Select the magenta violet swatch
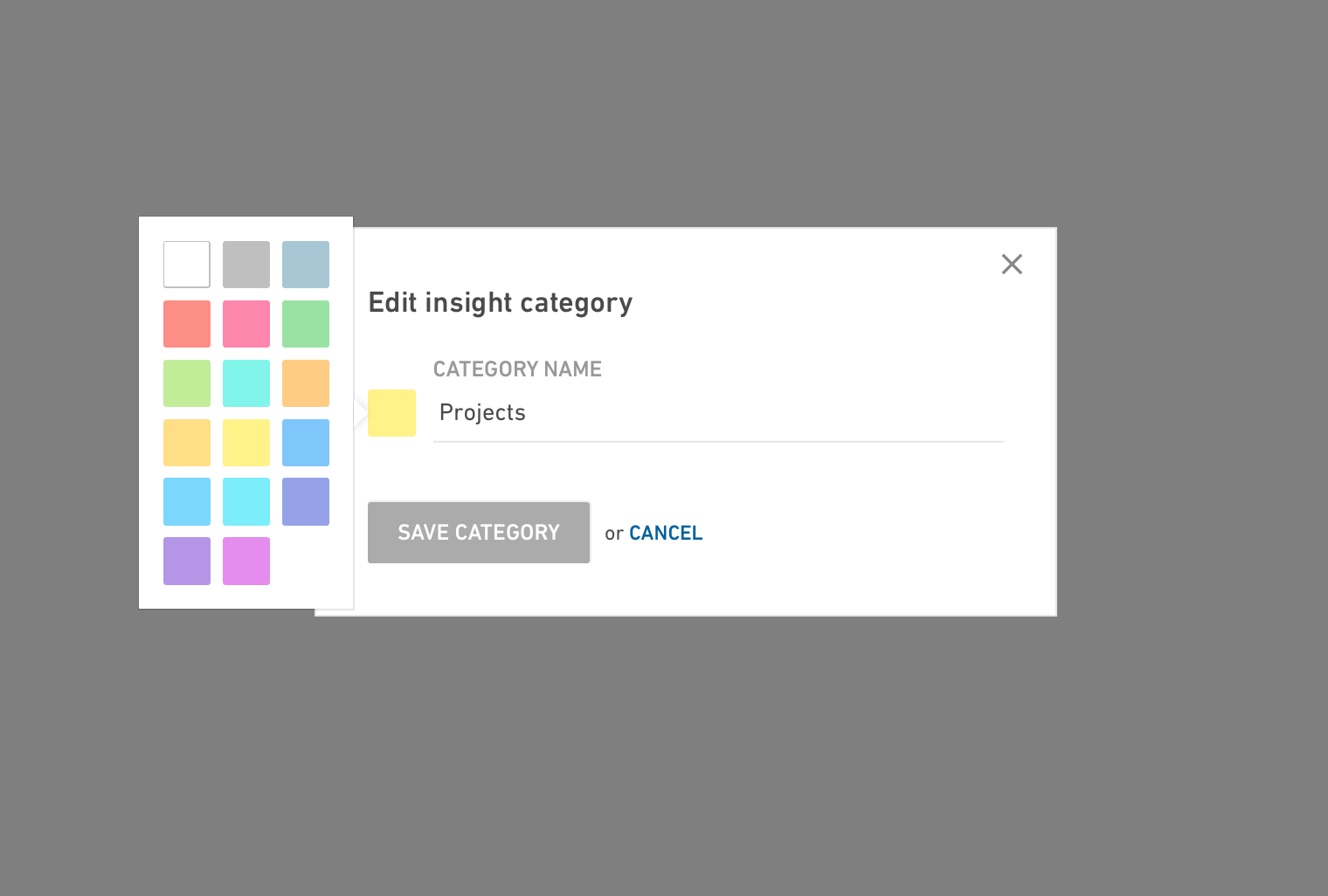This screenshot has height=896, width=1328. (x=246, y=561)
